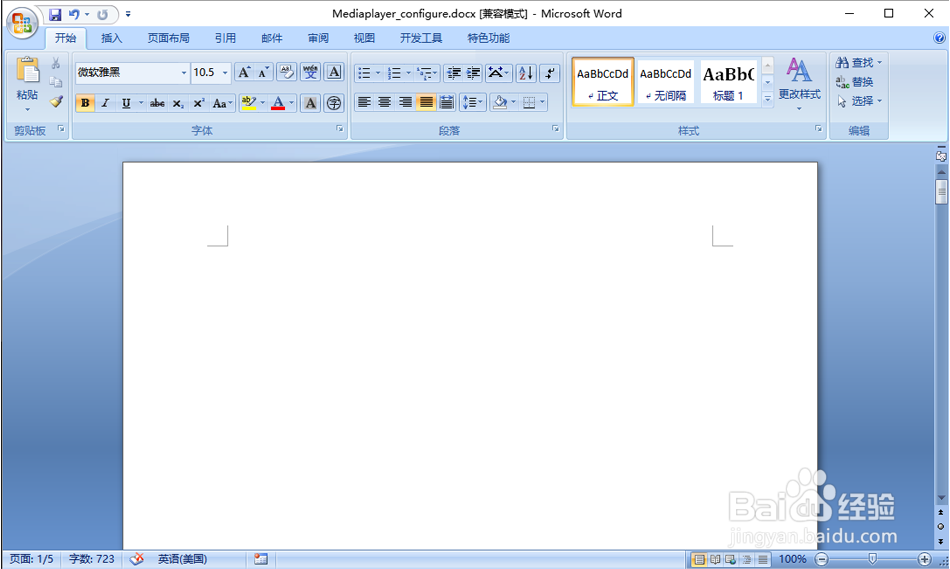Open bullets list dropdown
Viewport: 950px width, 569px height.
tap(378, 73)
